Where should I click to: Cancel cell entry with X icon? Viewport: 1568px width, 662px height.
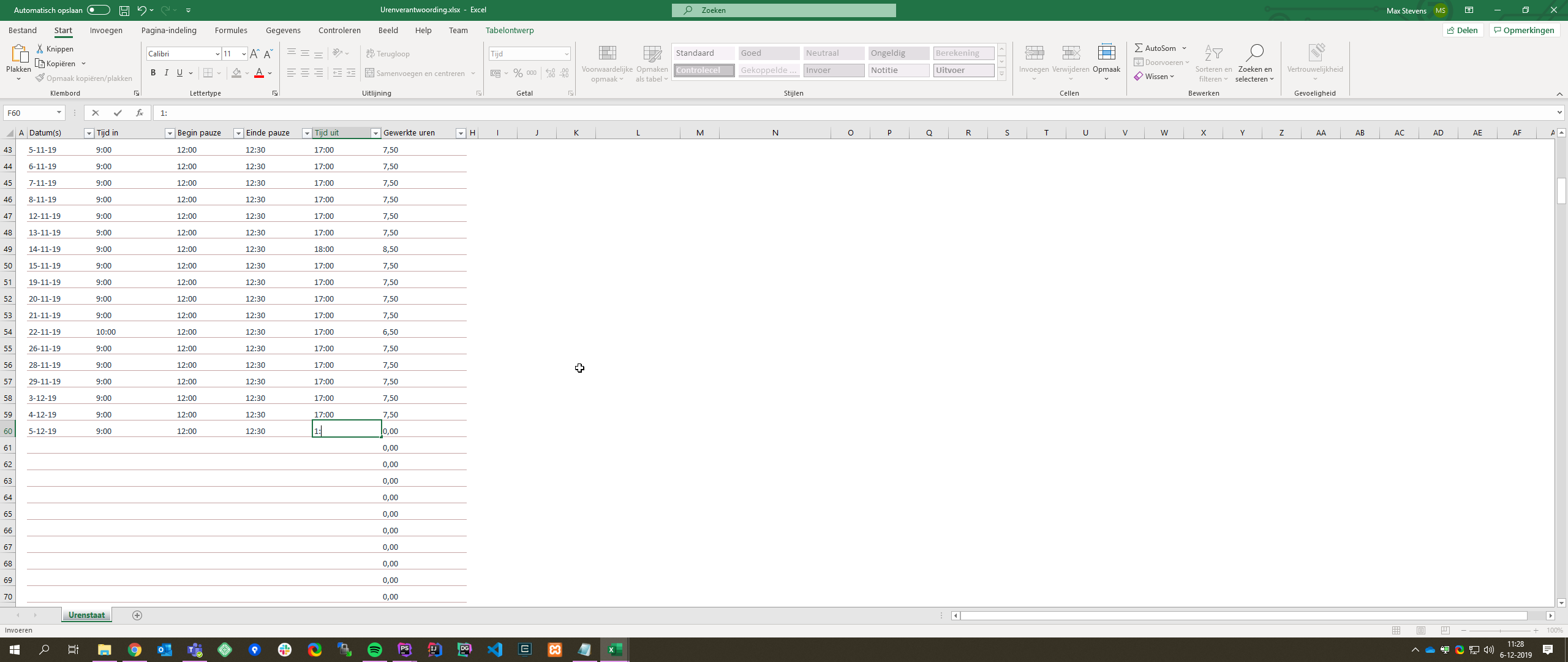95,113
